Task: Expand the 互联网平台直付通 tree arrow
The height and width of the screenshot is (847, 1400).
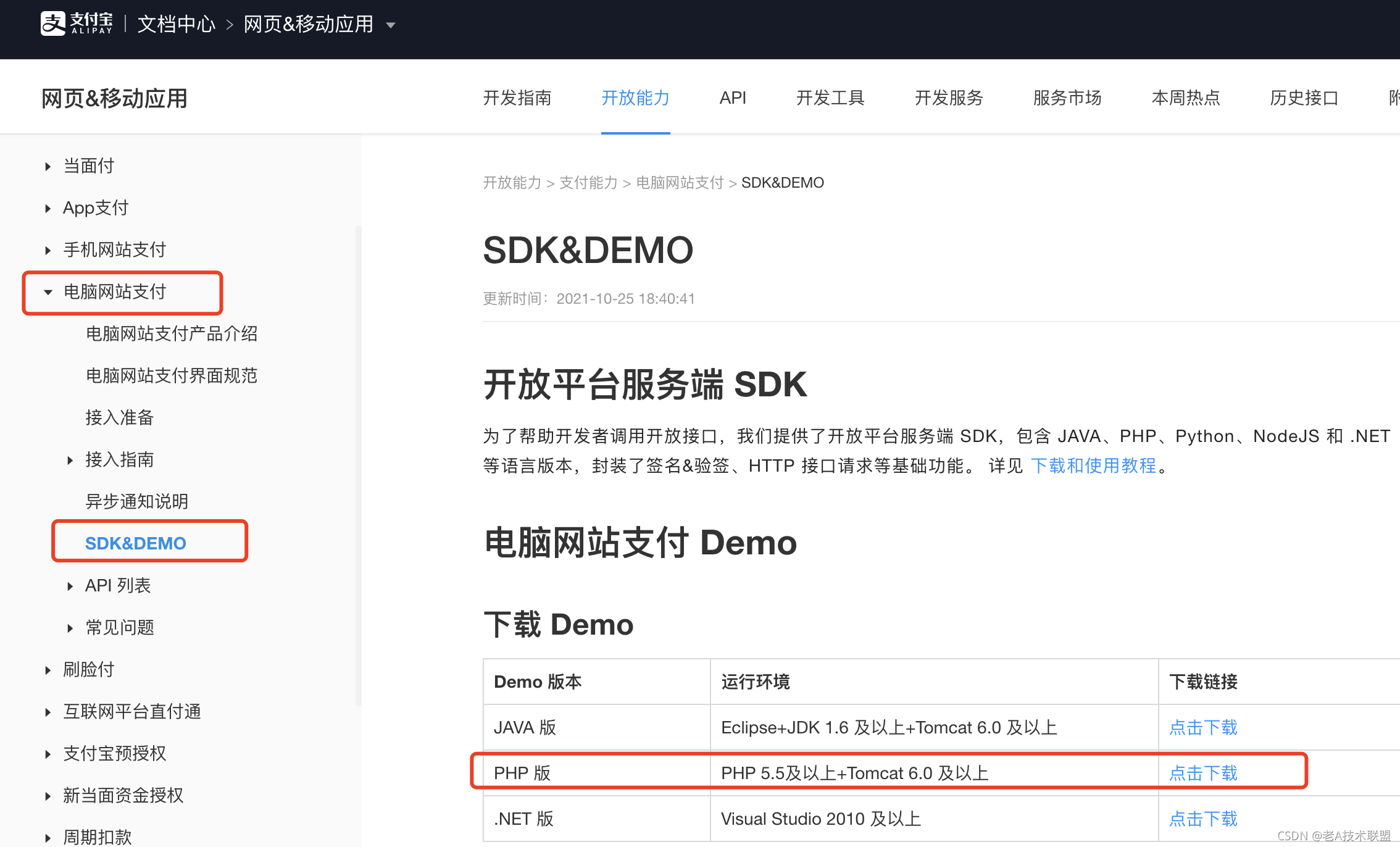Action: click(48, 712)
